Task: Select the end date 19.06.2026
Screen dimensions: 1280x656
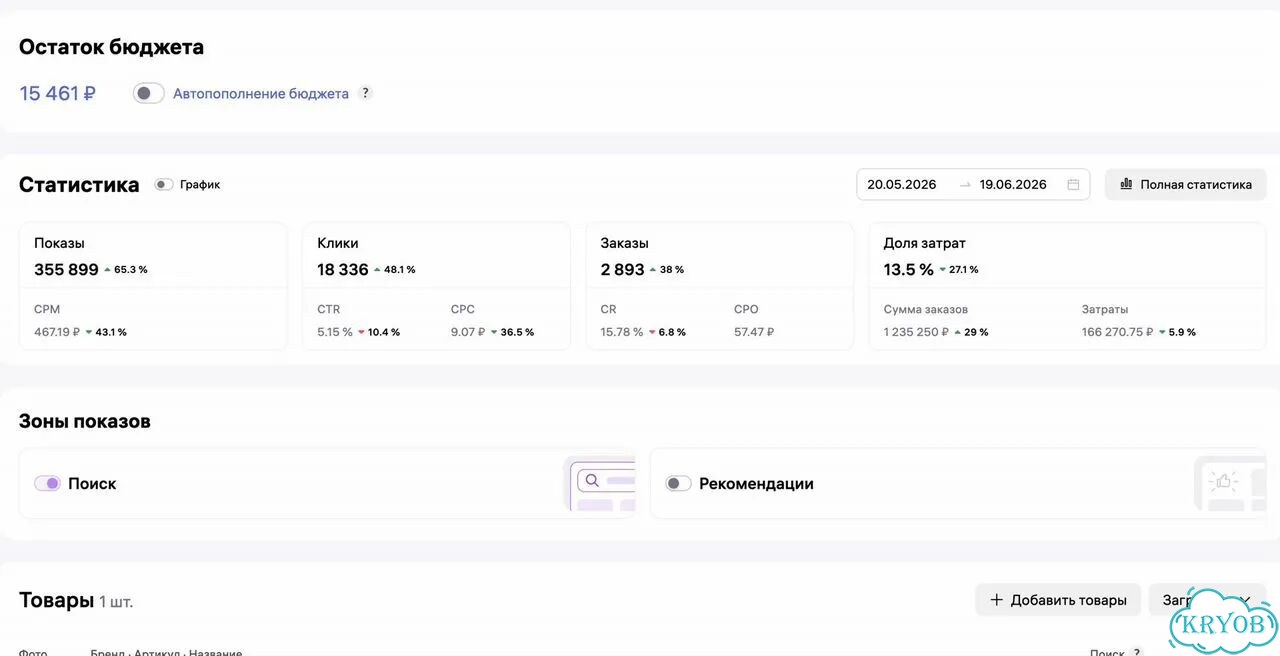Action: 1013,184
